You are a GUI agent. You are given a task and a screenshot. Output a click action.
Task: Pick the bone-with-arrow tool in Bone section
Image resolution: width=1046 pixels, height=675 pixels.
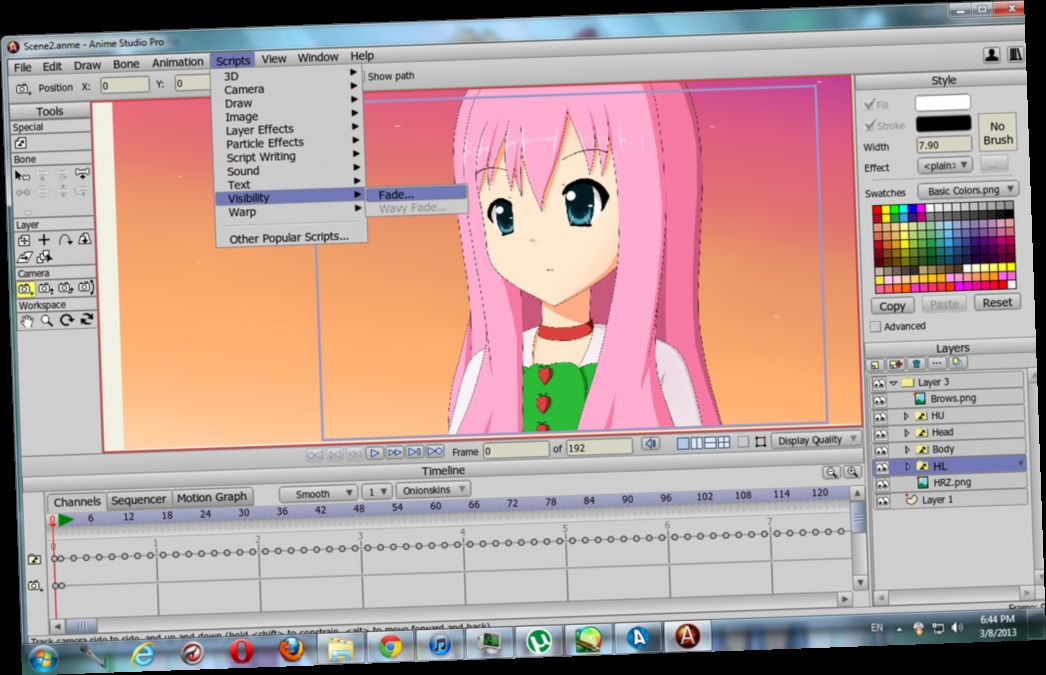(82, 173)
